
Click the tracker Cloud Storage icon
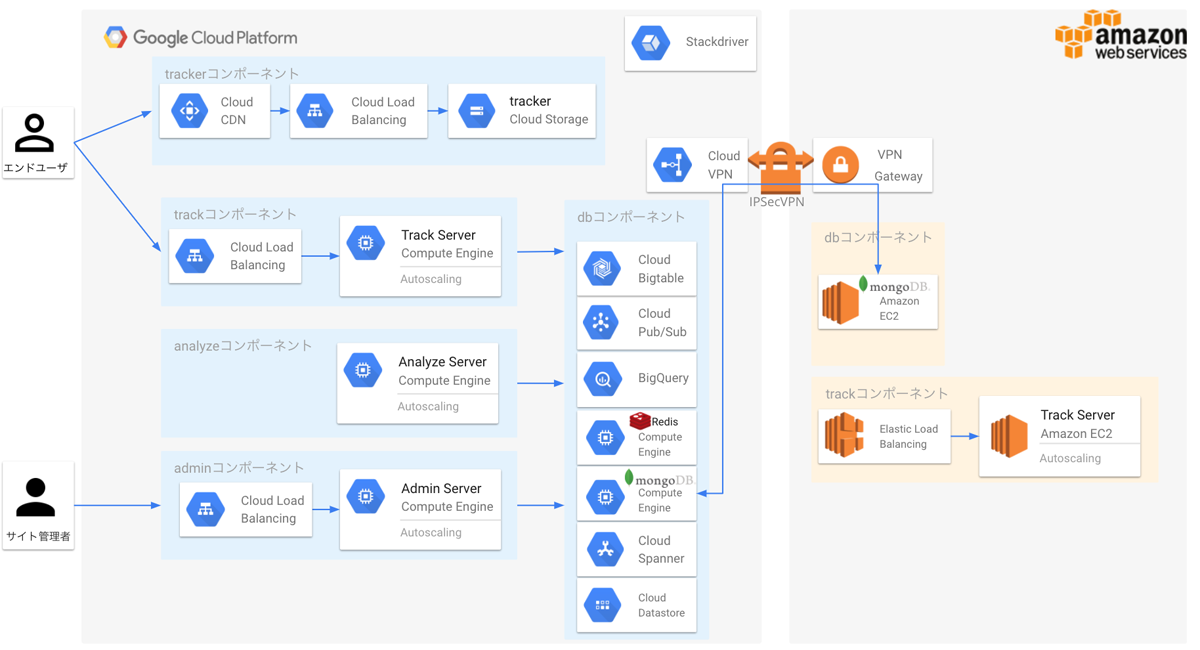477,110
